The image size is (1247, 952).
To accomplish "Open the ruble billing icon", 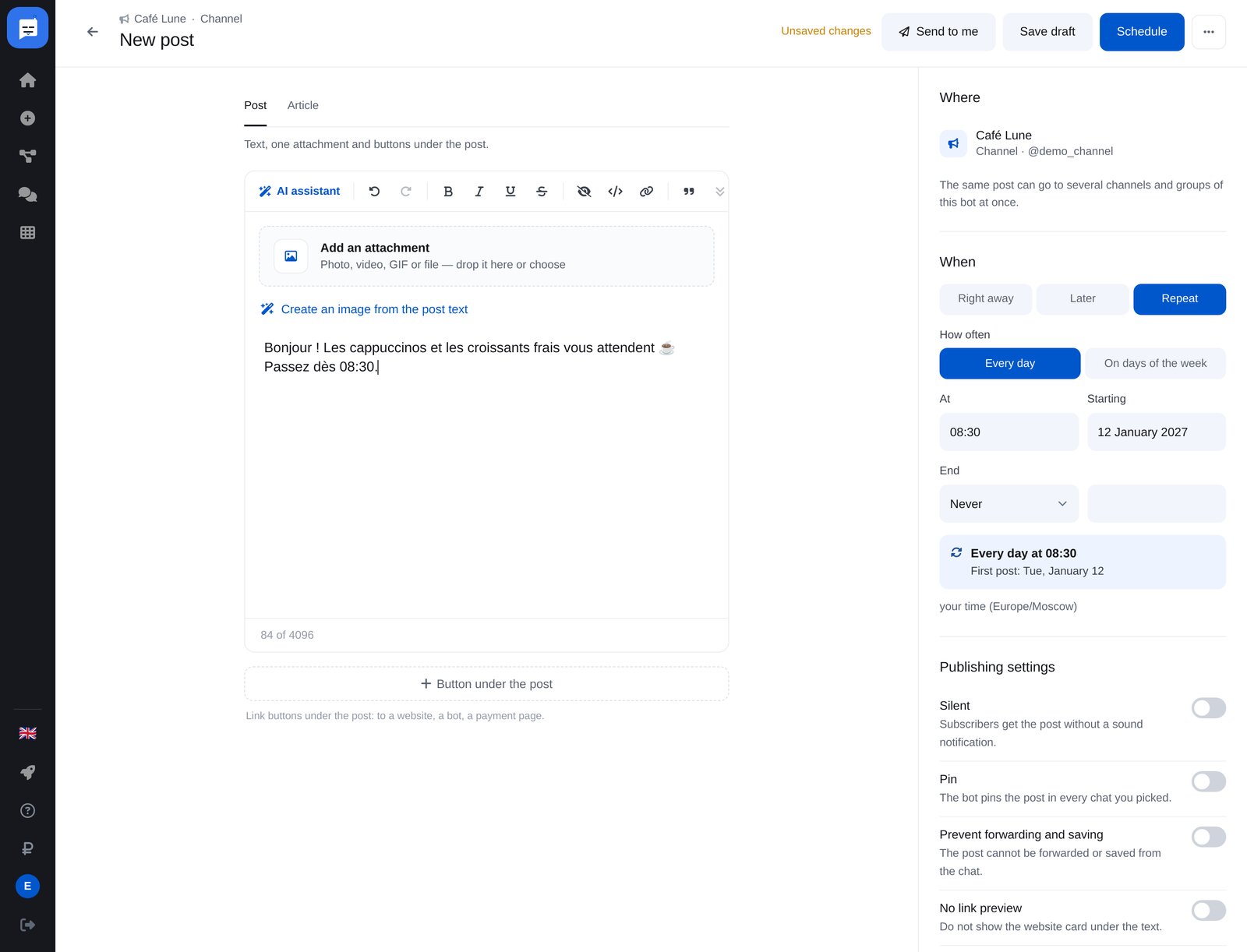I will (x=27, y=848).
